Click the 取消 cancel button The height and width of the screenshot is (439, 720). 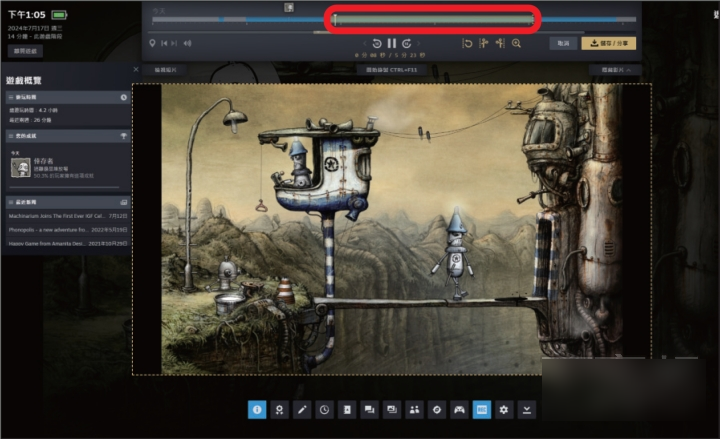point(563,43)
